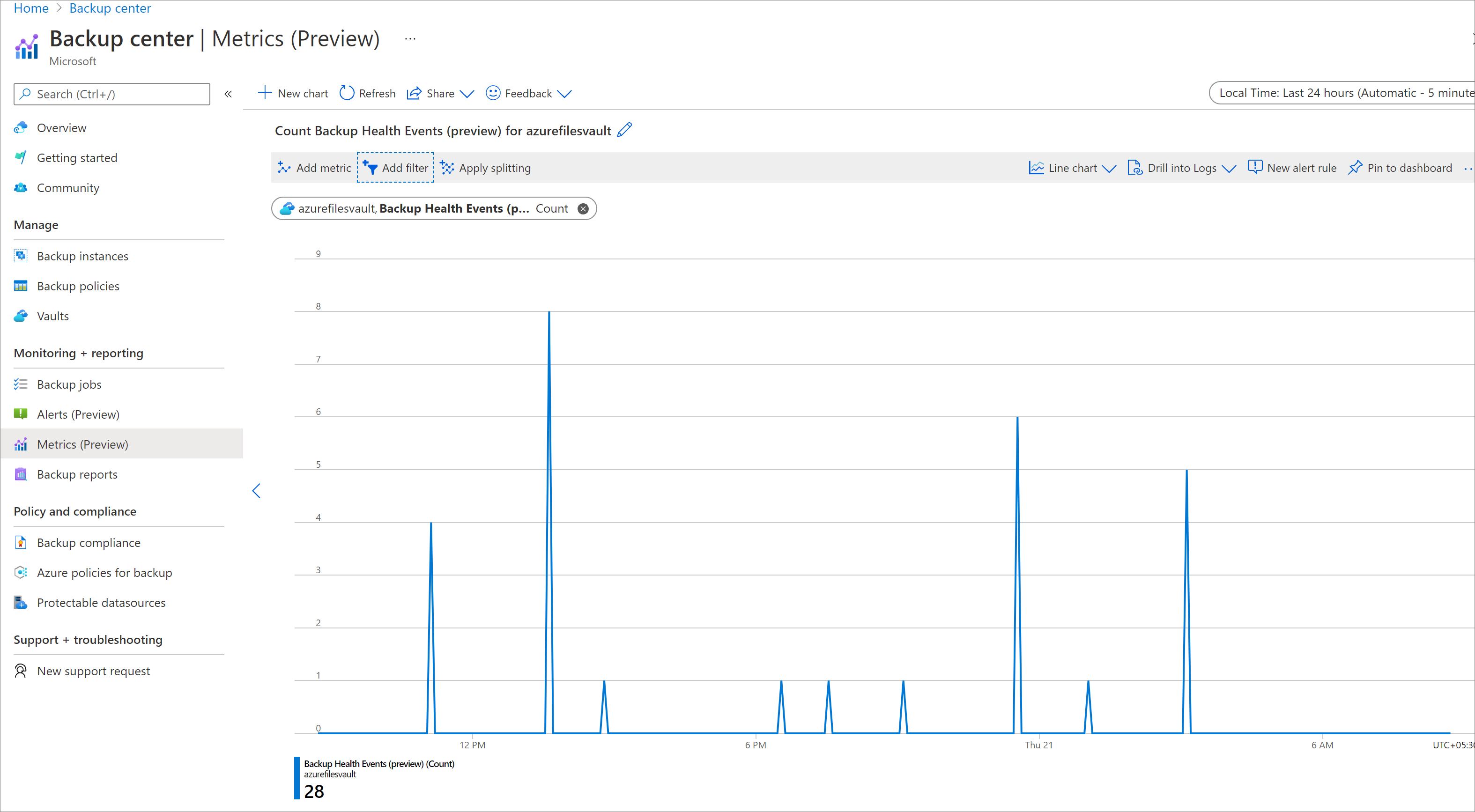Click the New alert rule icon
The width and height of the screenshot is (1475, 812).
click(1253, 167)
